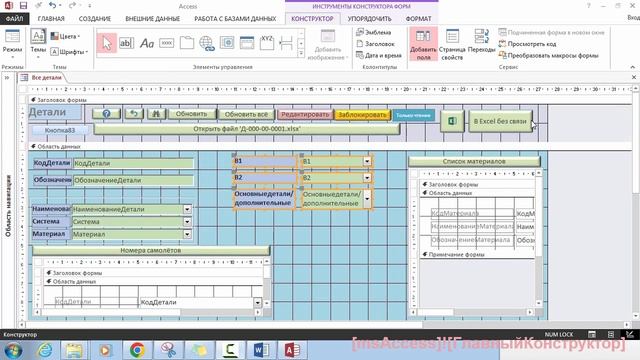
Task: Open the Цвета theme colors dropdown
Action: pos(65,36)
